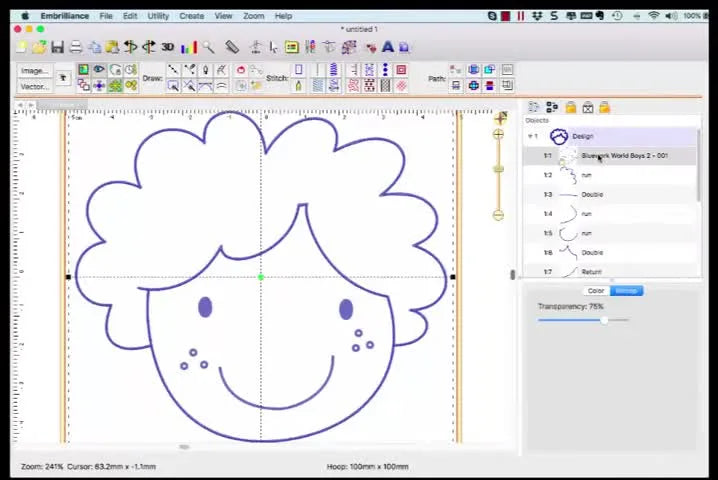This screenshot has height=480, width=718.
Task: Open the File menu
Action: 106,16
